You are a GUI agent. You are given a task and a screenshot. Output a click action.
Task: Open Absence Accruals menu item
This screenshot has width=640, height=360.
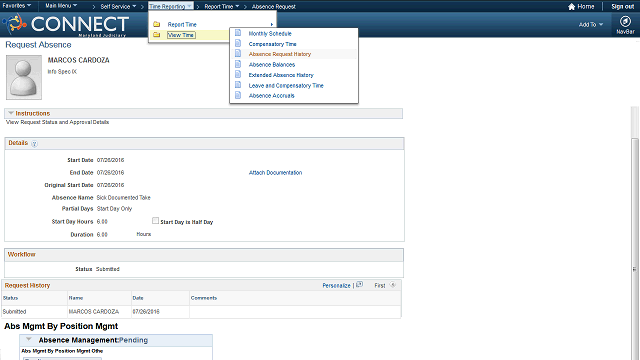(x=271, y=96)
